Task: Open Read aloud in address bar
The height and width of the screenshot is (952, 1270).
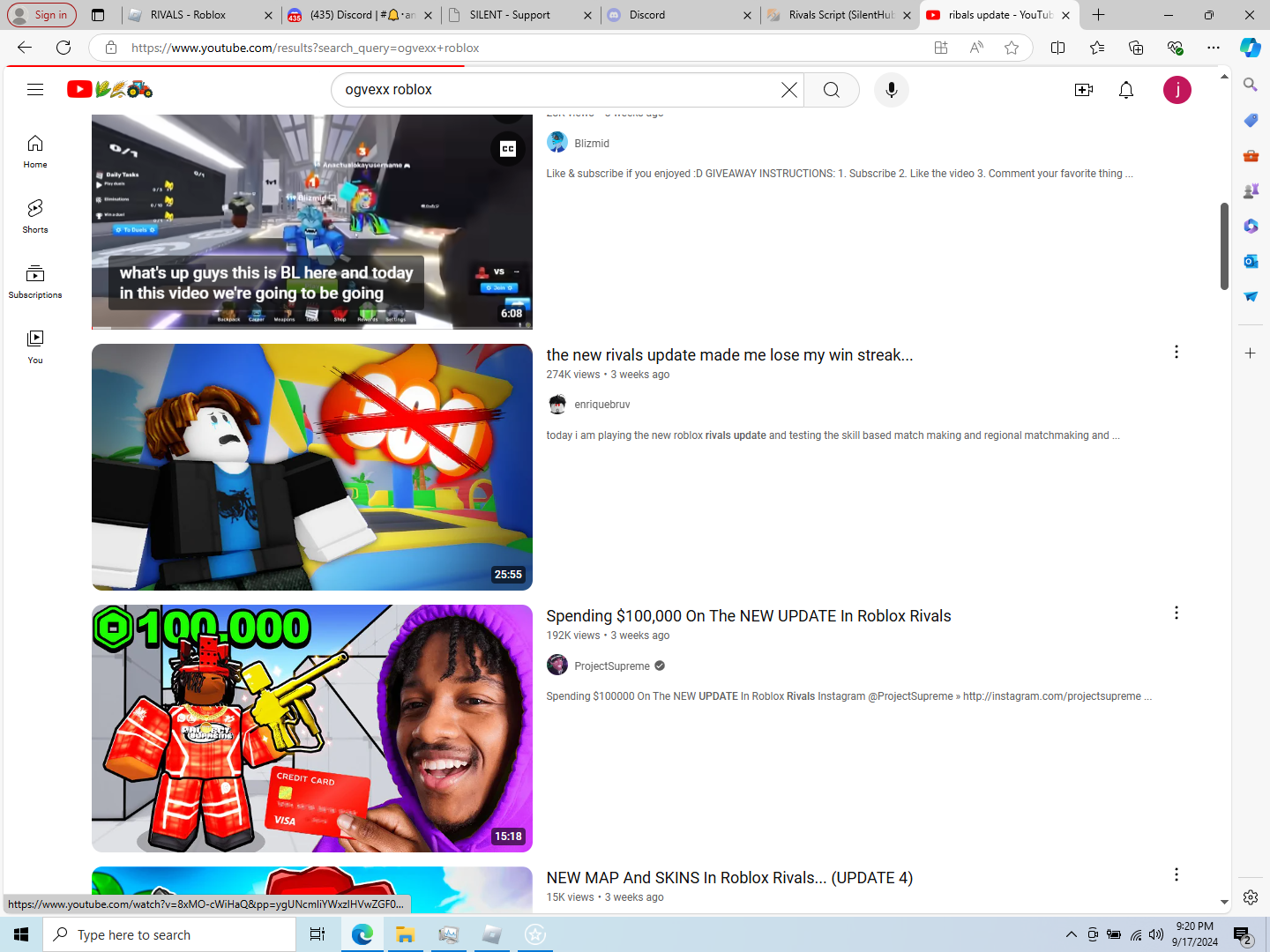Action: click(x=976, y=48)
